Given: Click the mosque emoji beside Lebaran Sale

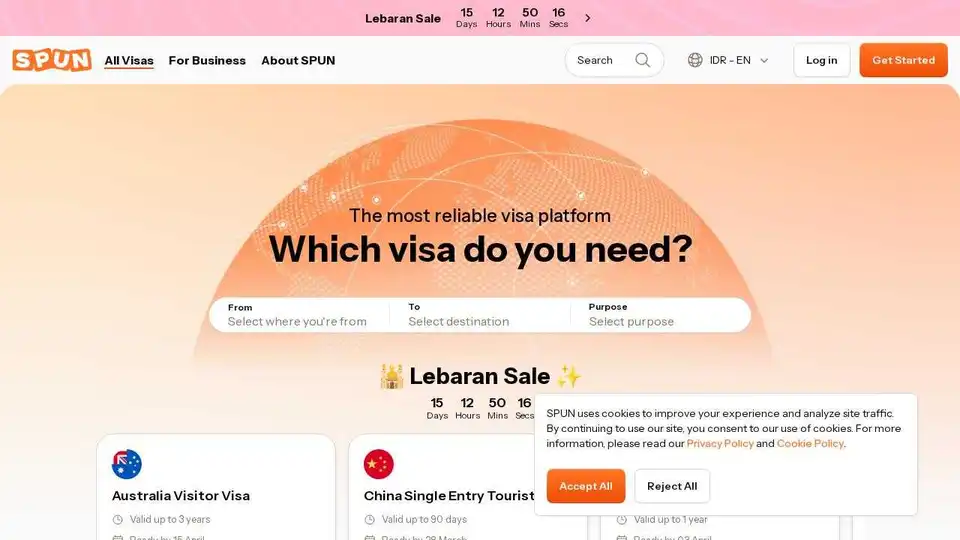Looking at the screenshot, I should click(x=392, y=377).
